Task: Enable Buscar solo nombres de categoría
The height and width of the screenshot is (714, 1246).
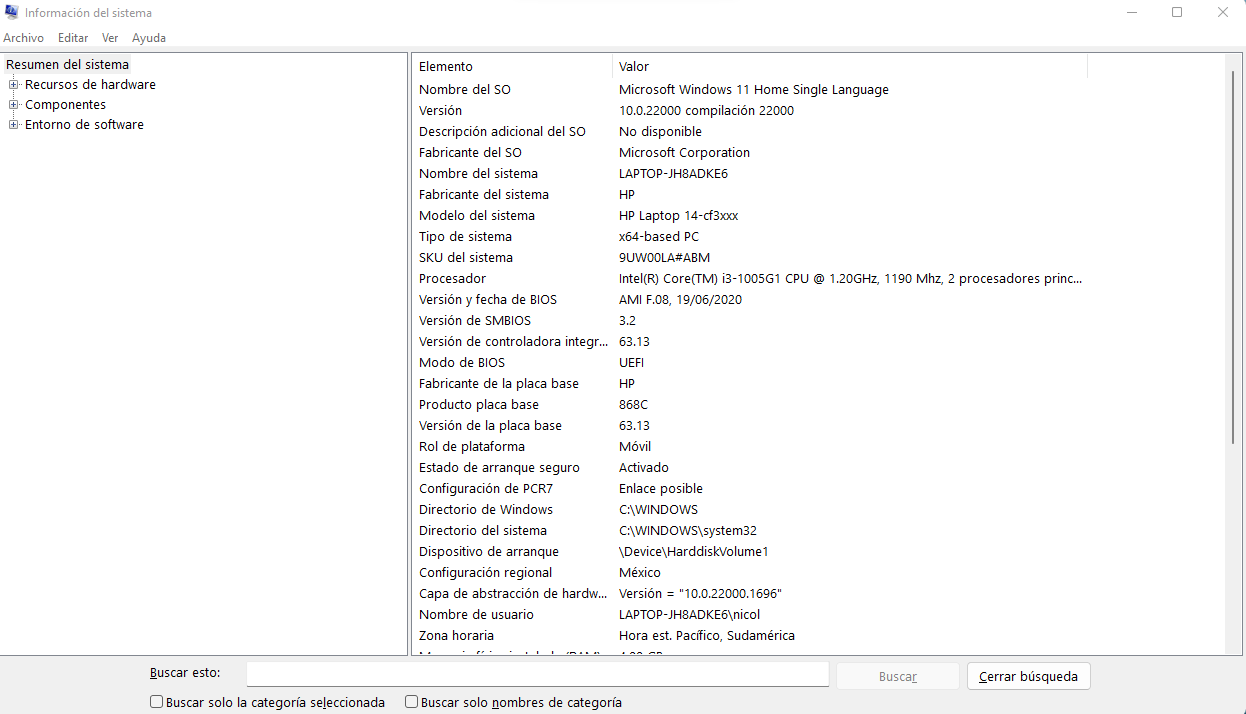Action: (x=412, y=703)
